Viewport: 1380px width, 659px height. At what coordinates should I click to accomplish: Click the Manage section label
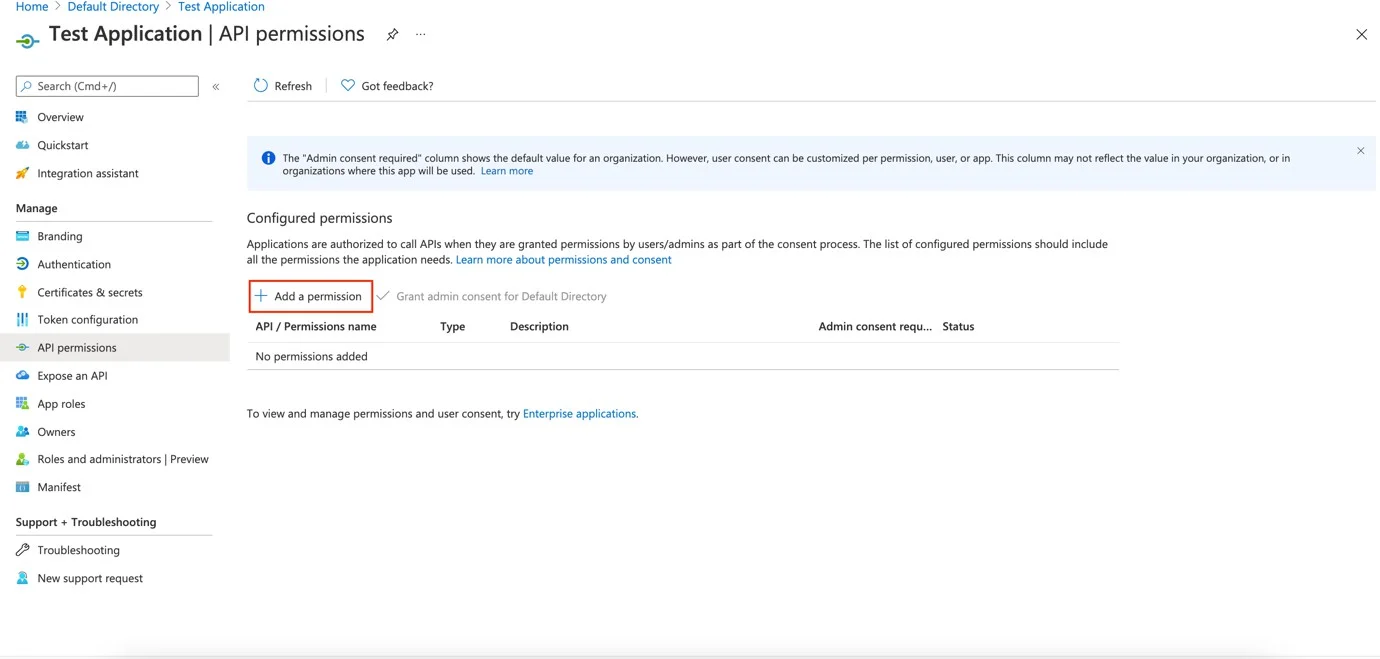point(37,208)
